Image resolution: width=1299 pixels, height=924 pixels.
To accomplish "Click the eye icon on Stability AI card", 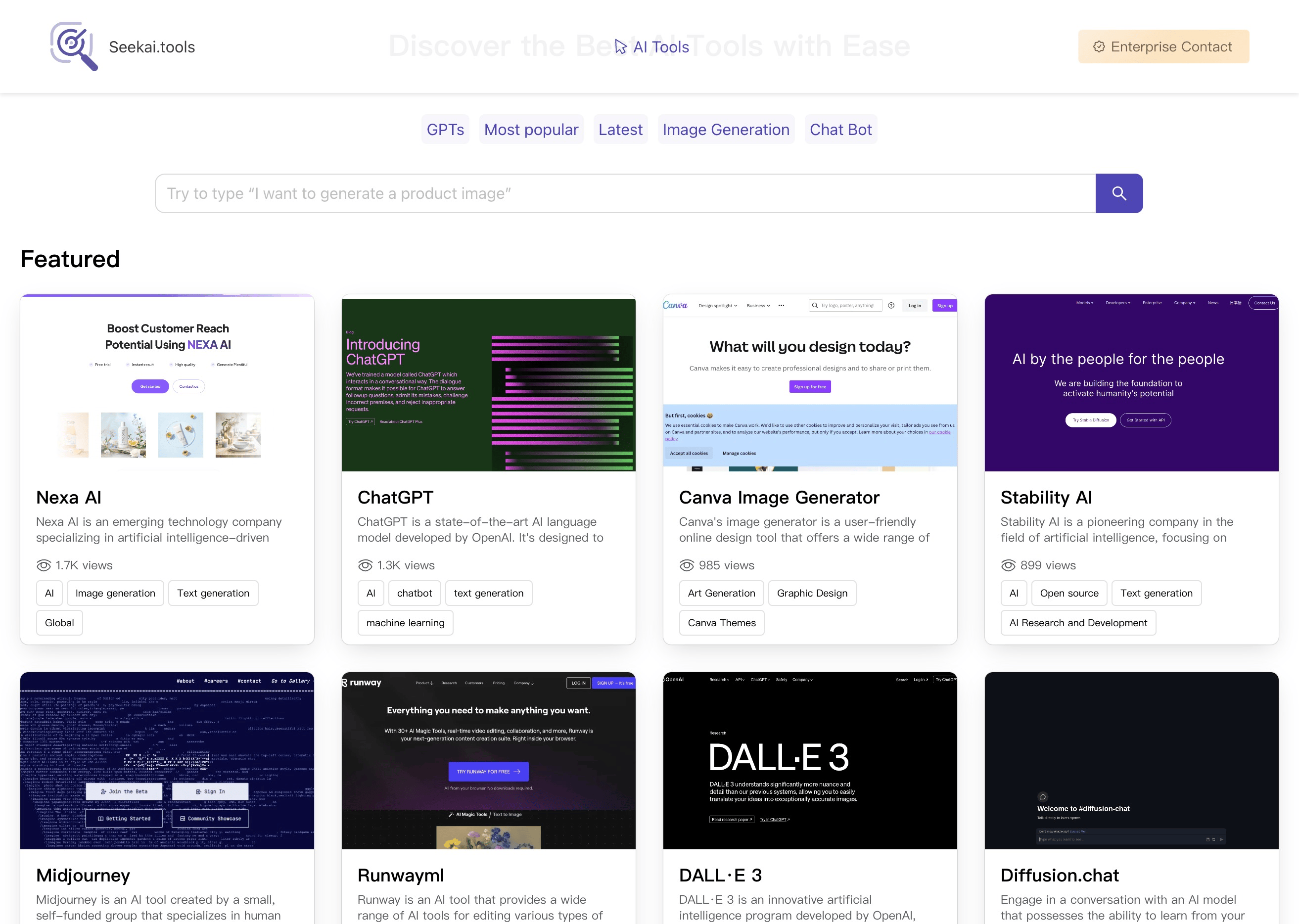I will [1008, 565].
